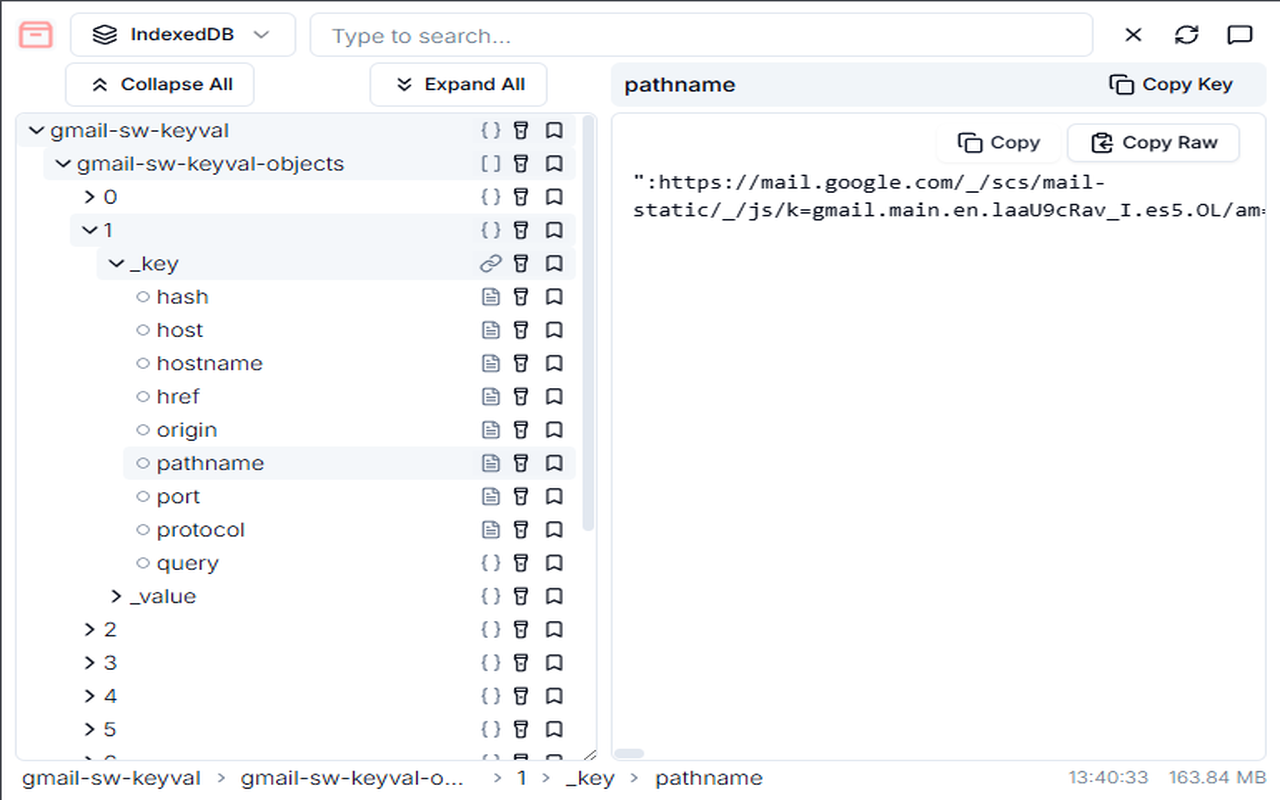
Task: Bookmark object 1 in the tree
Action: tap(554, 229)
